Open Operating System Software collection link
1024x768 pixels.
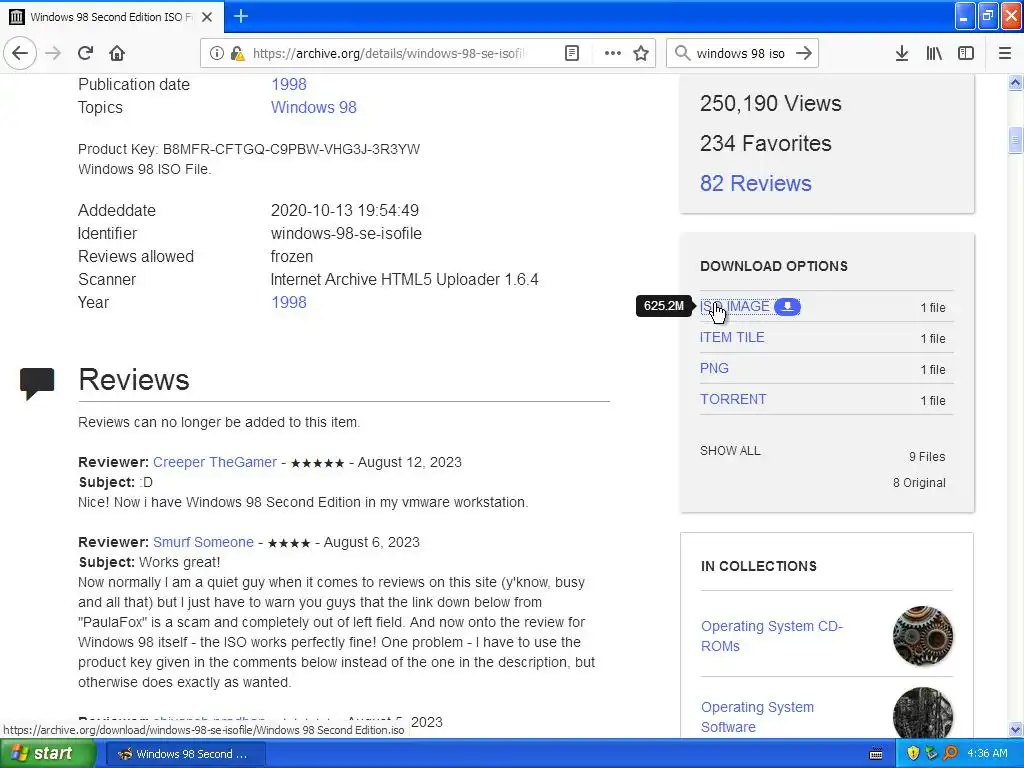tap(757, 716)
